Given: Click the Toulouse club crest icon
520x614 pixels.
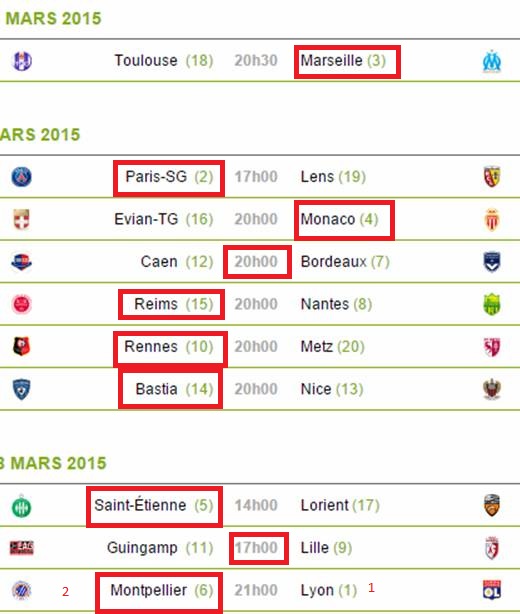Looking at the screenshot, I should [x=22, y=61].
